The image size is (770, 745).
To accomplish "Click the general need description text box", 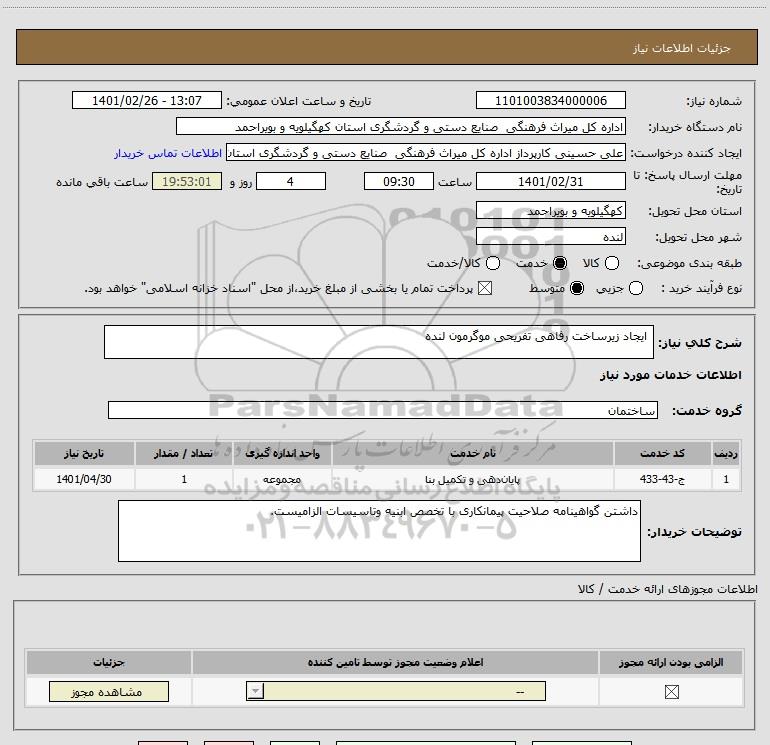I will pyautogui.click(x=379, y=342).
